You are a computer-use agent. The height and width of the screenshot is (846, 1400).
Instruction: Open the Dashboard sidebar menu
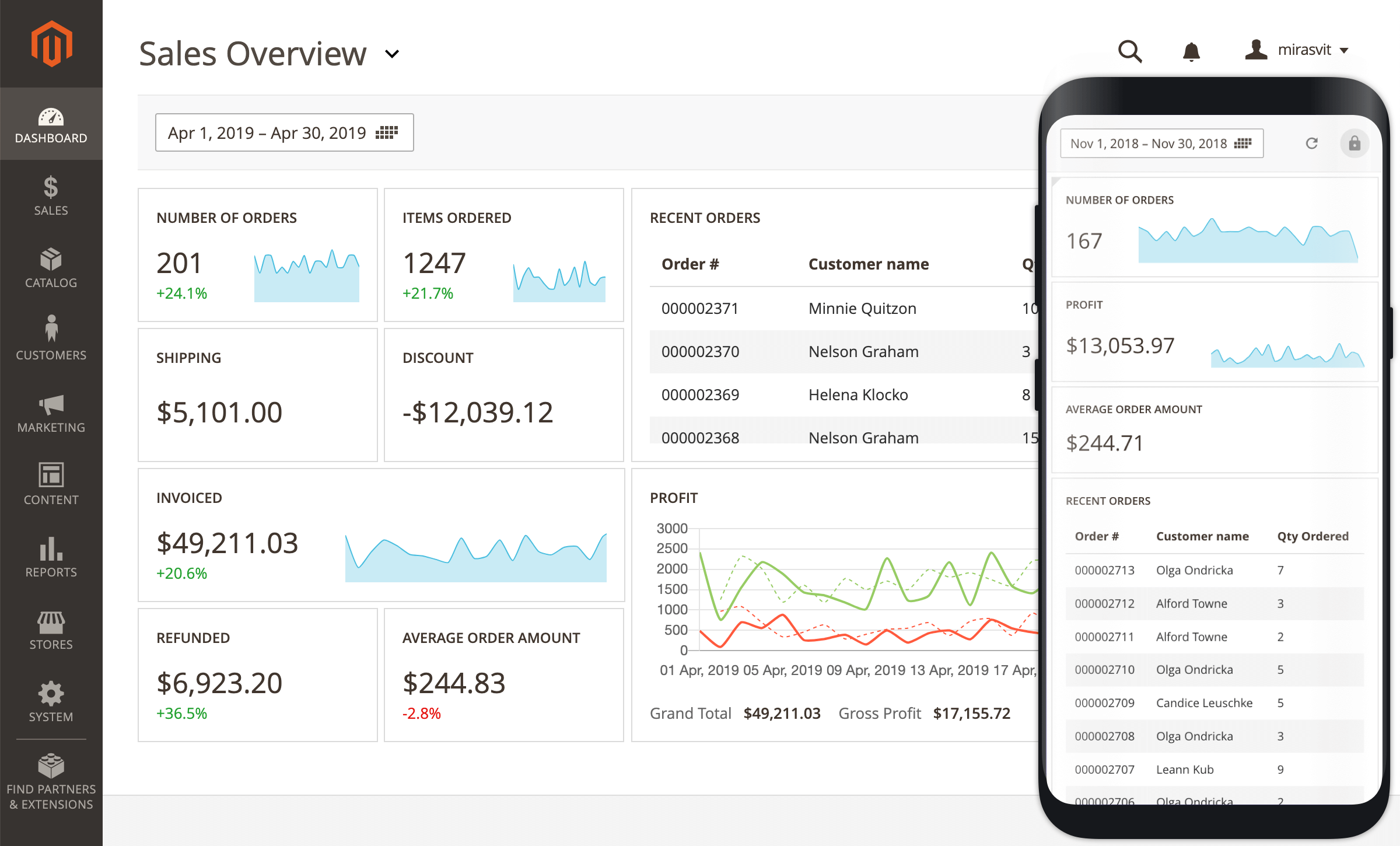pyautogui.click(x=51, y=124)
